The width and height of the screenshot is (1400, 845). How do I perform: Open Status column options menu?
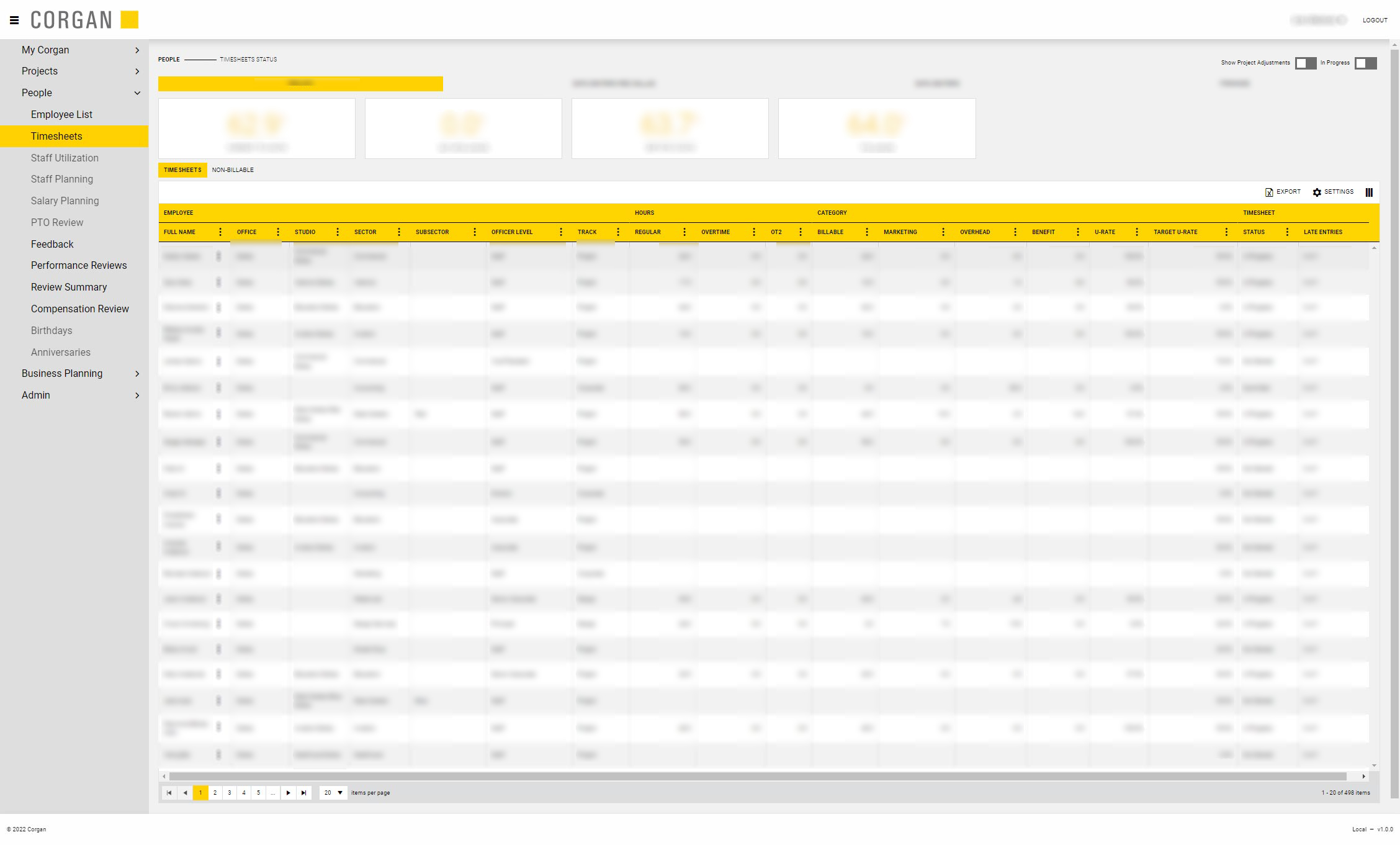click(1287, 232)
